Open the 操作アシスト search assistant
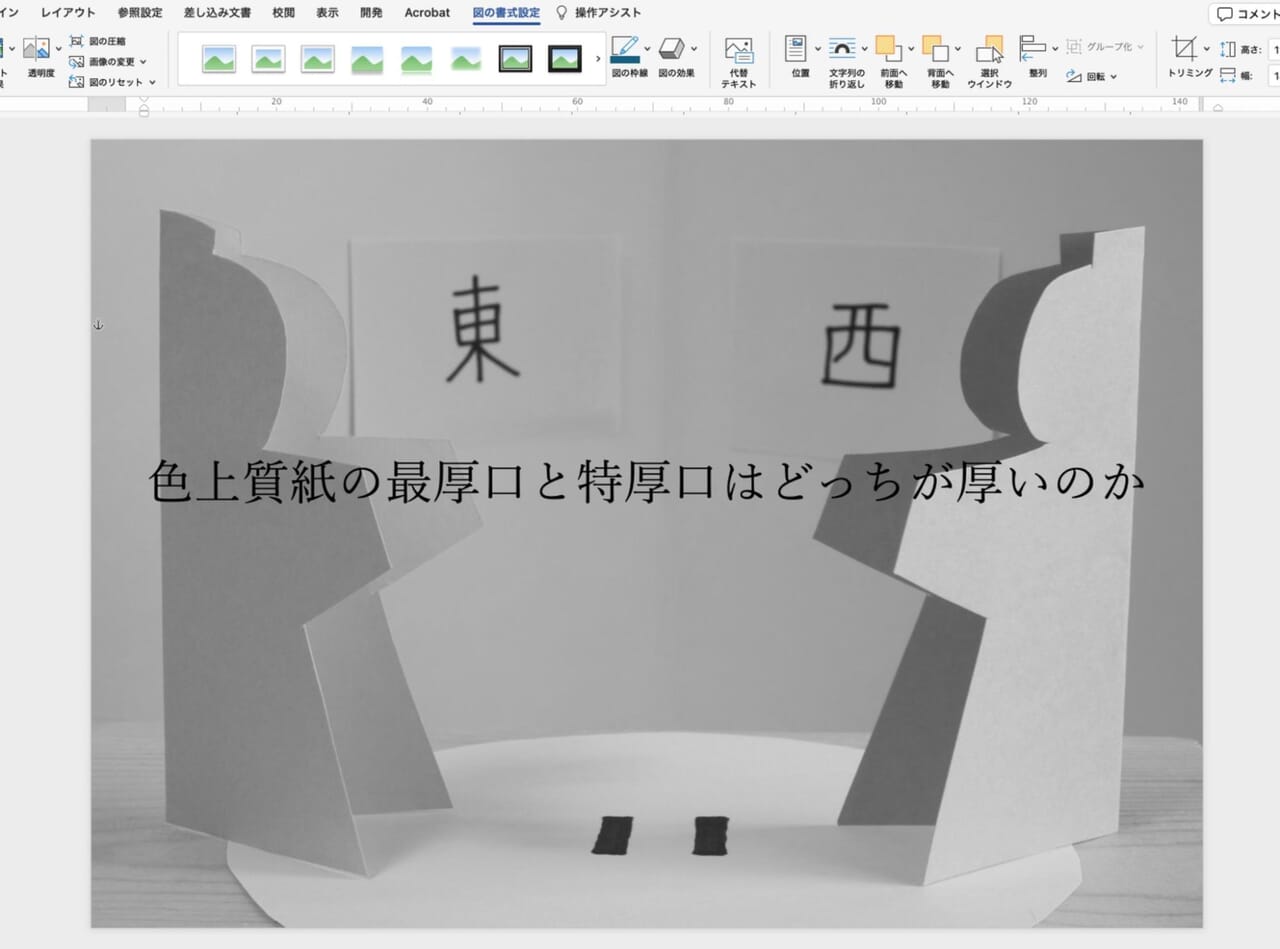Viewport: 1280px width, 949px height. [x=600, y=12]
